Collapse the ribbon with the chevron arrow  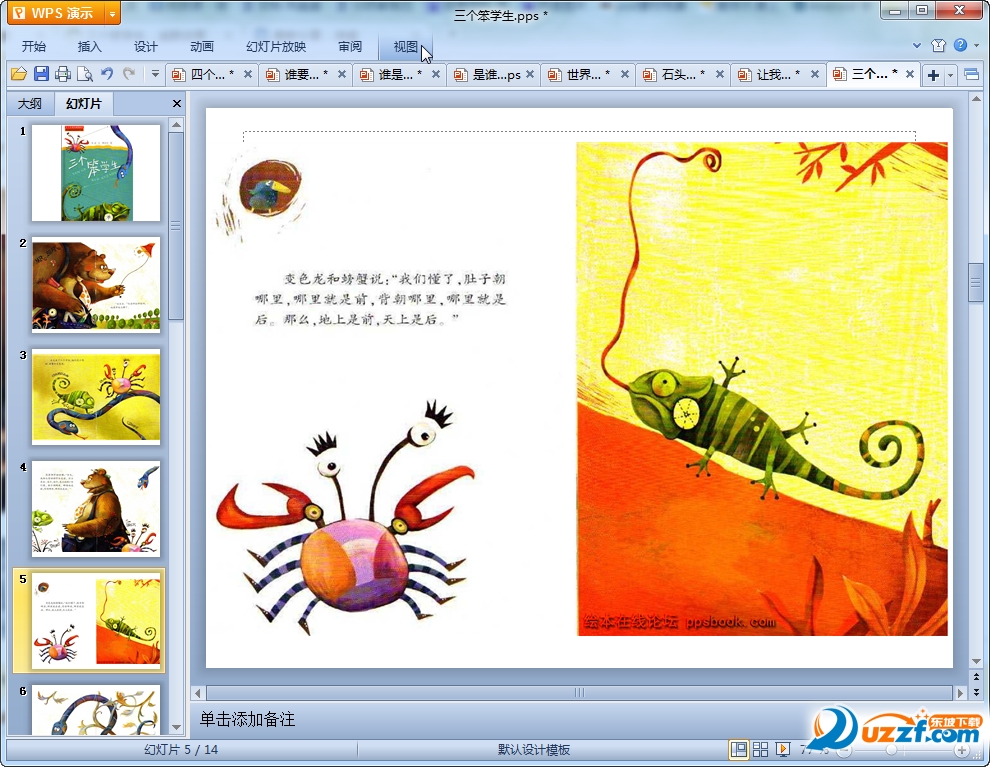tap(917, 45)
